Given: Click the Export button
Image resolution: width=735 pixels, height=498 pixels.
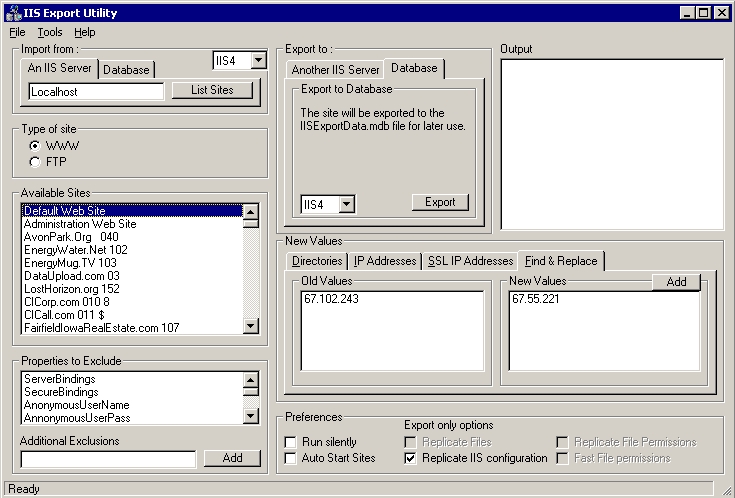Looking at the screenshot, I should 440,202.
